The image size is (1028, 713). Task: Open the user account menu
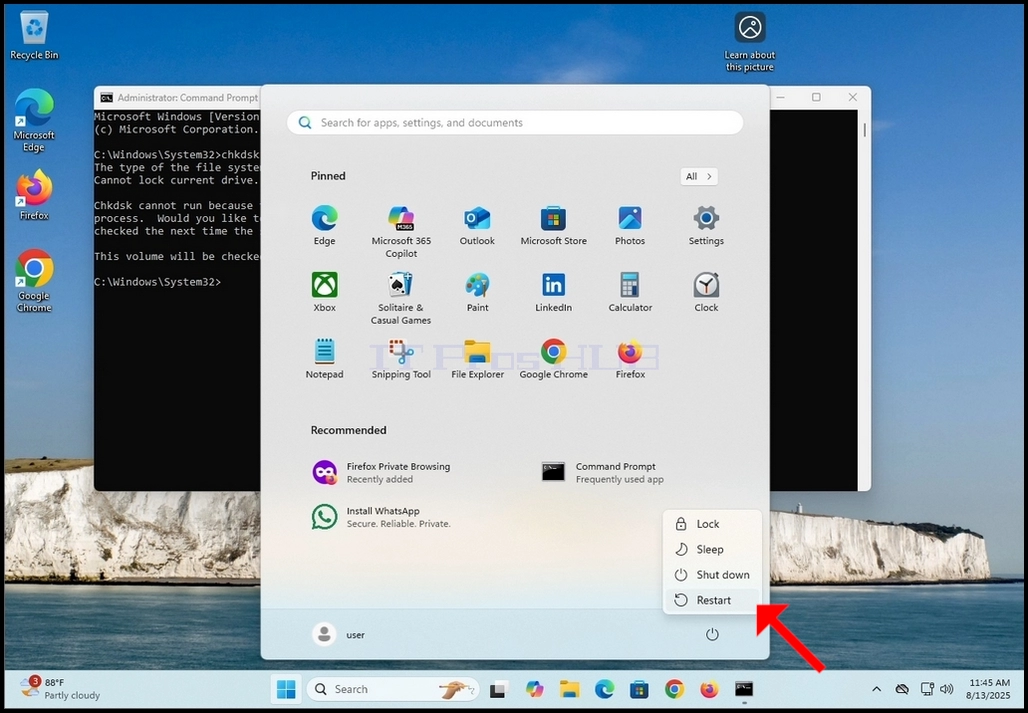coord(339,634)
